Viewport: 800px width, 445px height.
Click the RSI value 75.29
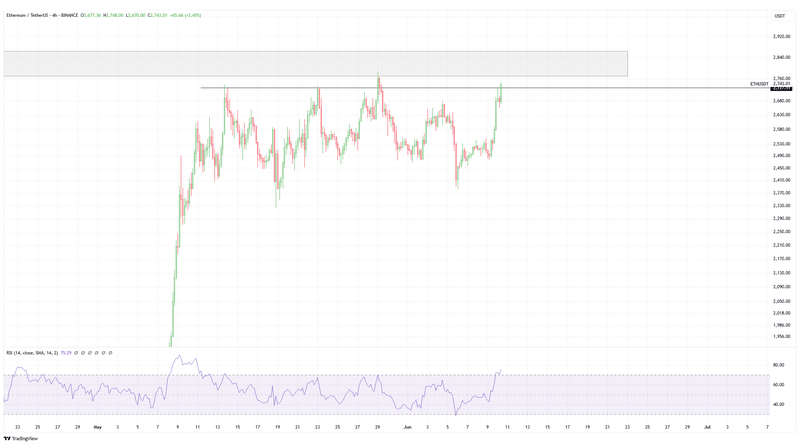[66, 353]
